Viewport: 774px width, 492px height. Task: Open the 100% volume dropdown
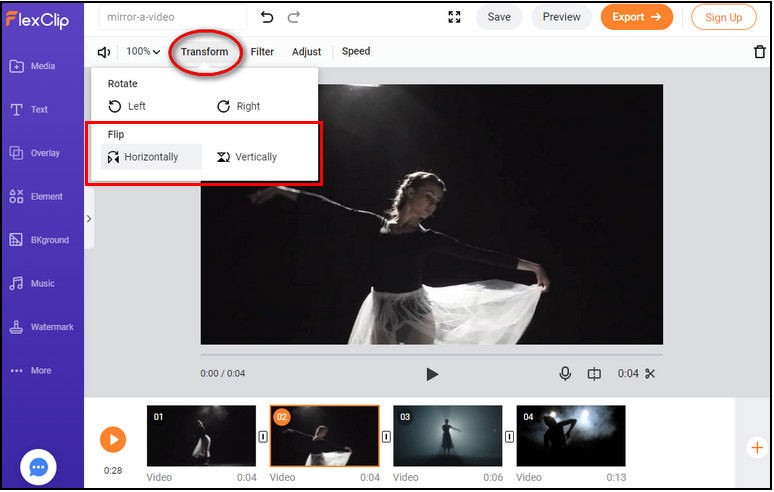pyautogui.click(x=143, y=51)
